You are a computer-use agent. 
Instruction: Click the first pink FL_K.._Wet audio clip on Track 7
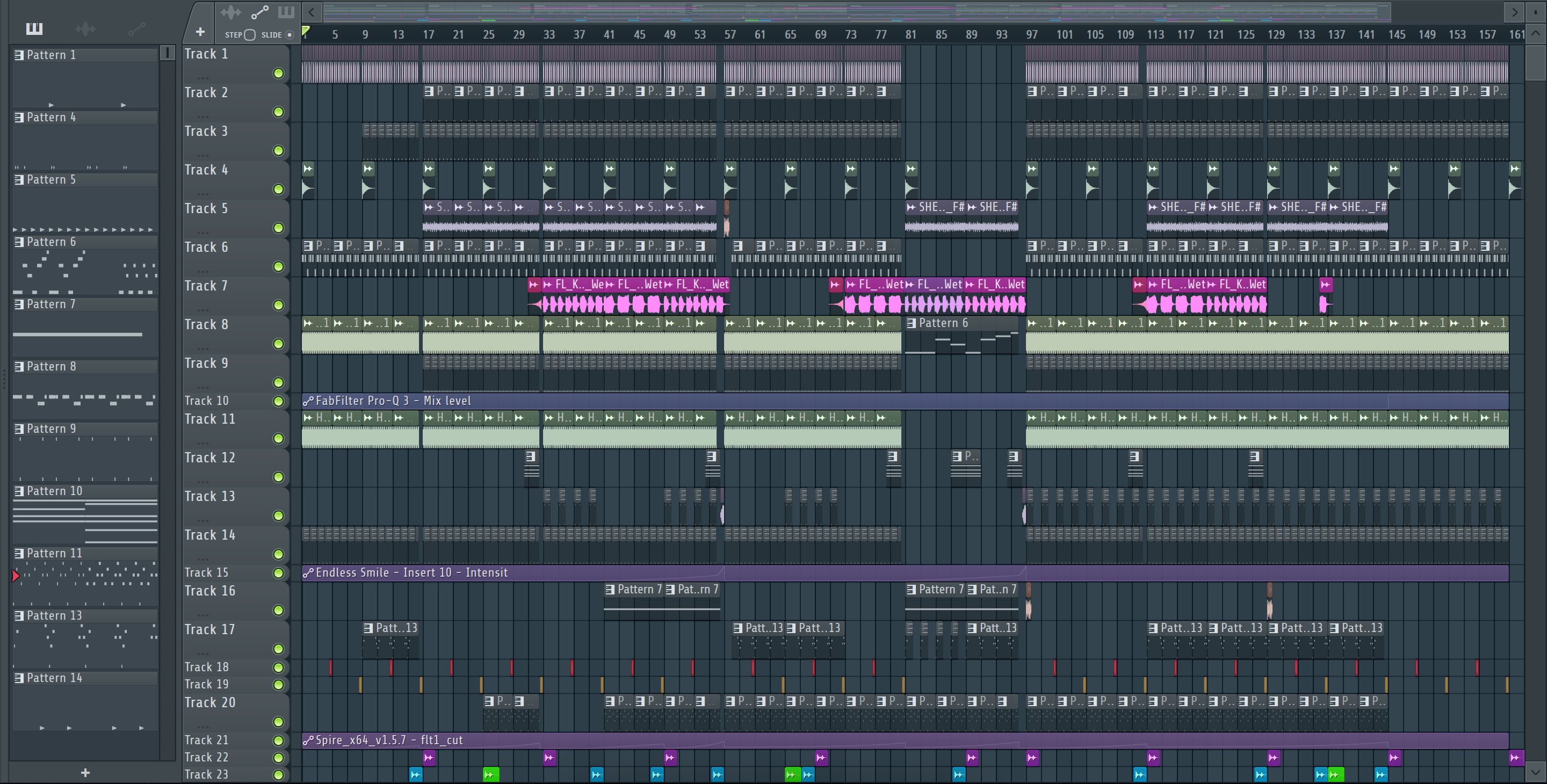(573, 296)
